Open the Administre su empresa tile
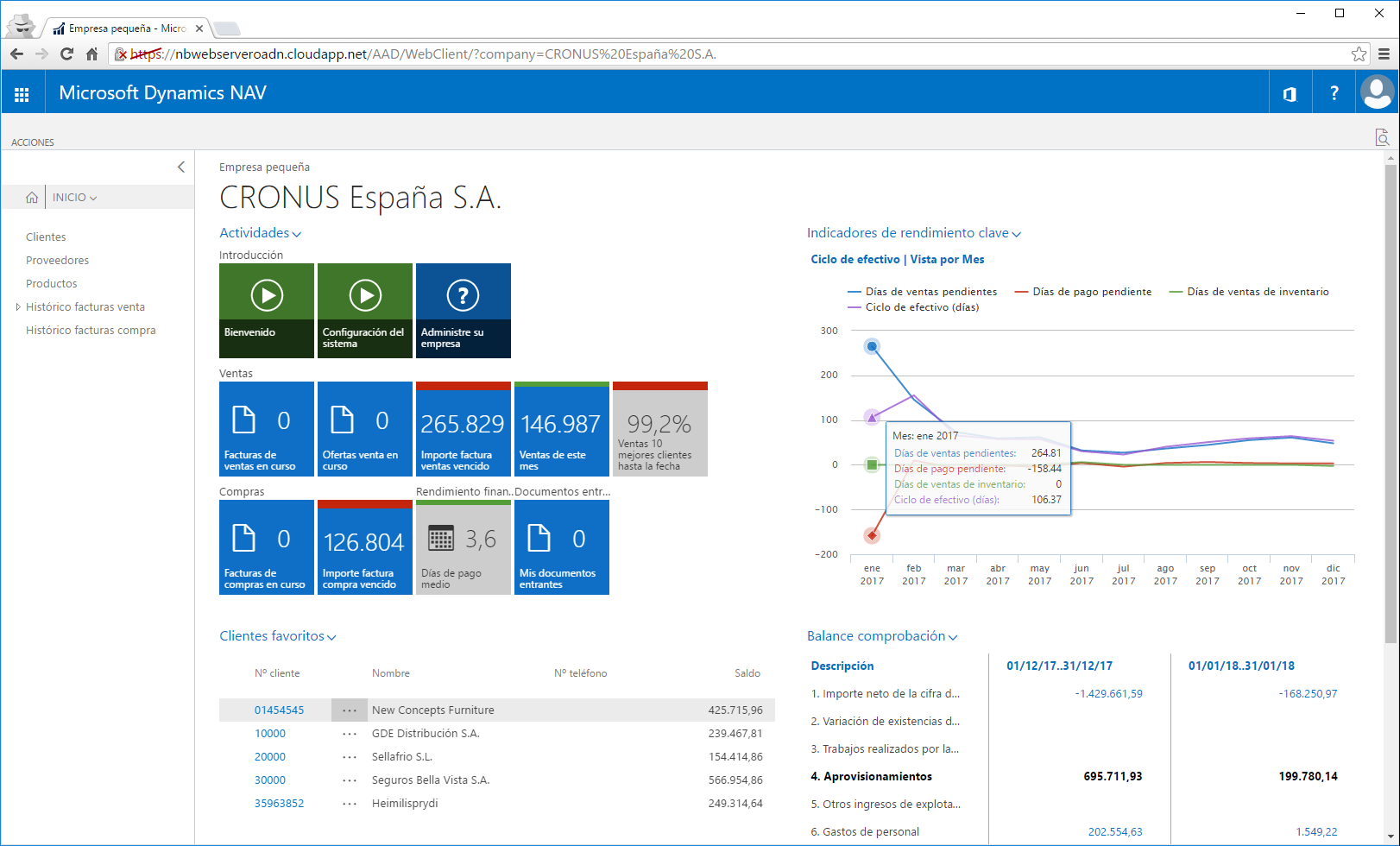Image resolution: width=1400 pixels, height=846 pixels. [464, 311]
